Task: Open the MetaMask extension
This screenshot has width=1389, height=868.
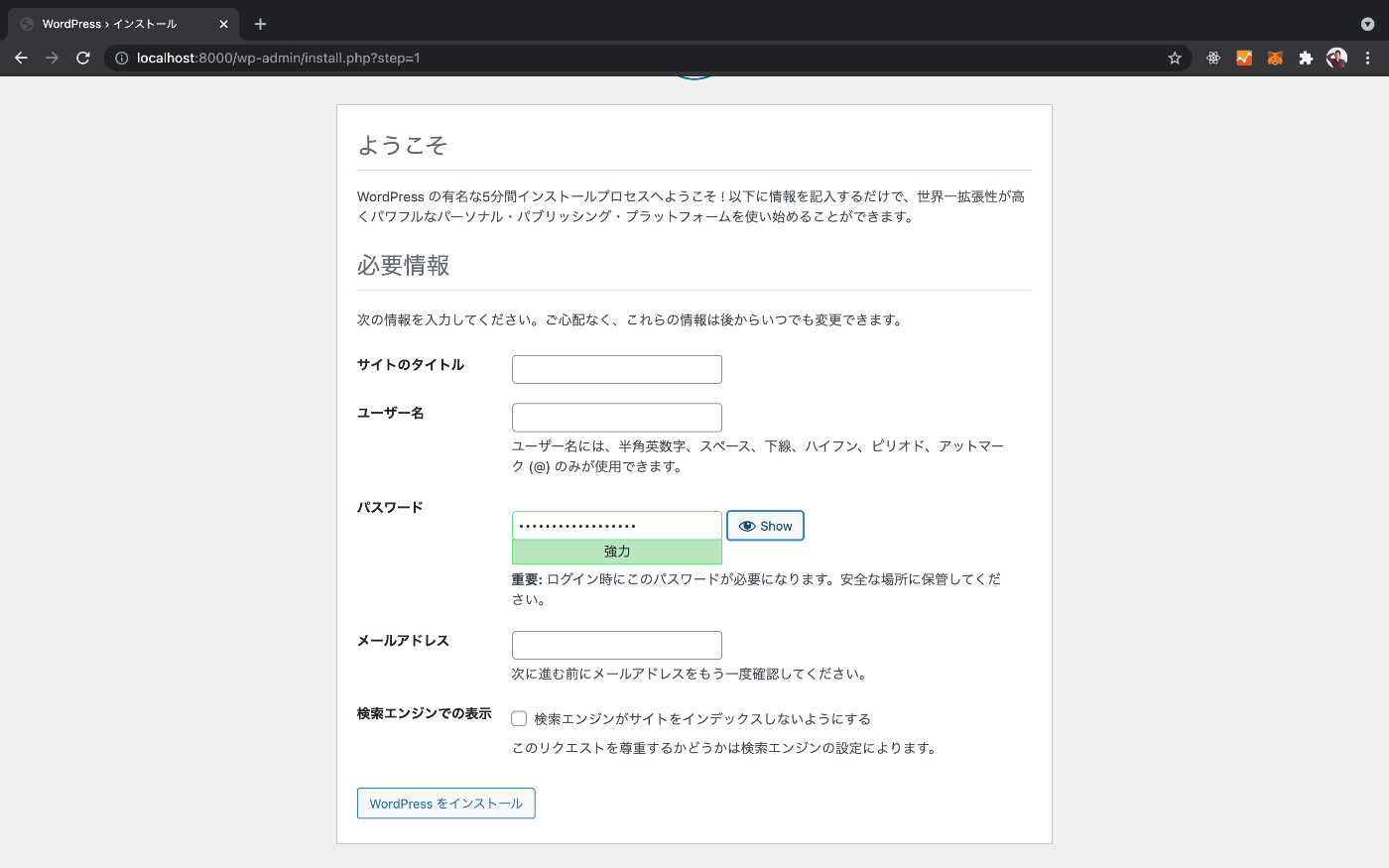Action: point(1275,58)
